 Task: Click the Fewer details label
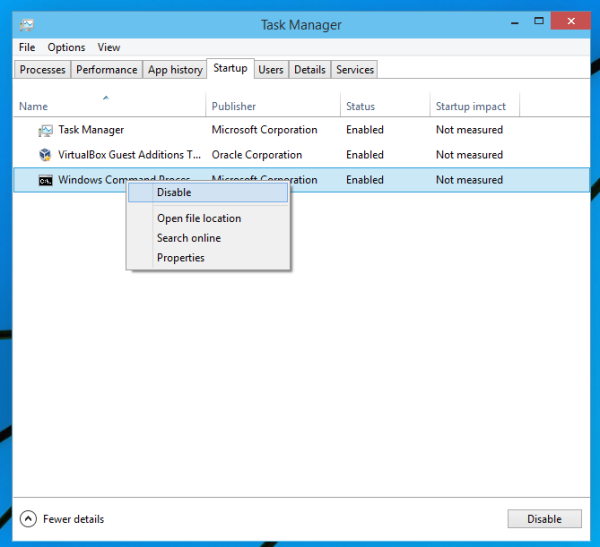(73, 519)
